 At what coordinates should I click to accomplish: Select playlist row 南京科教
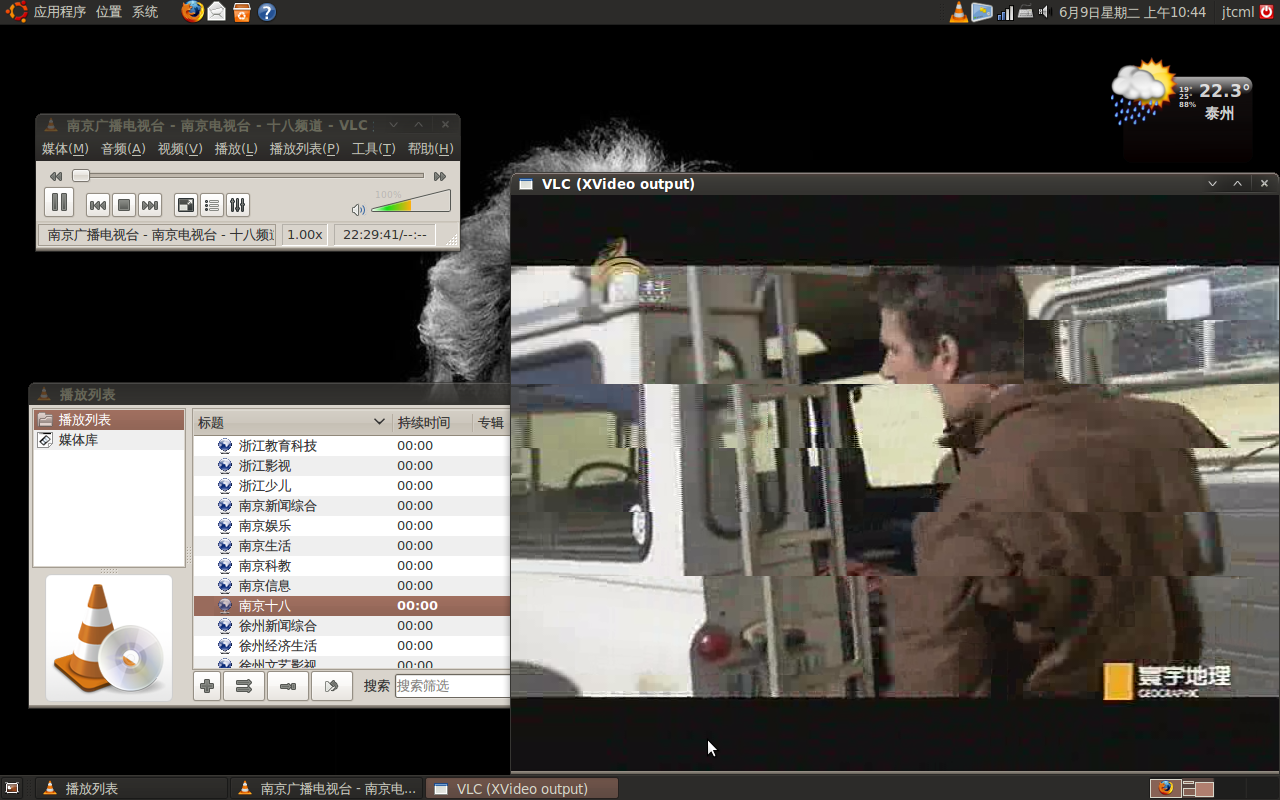pyautogui.click(x=351, y=566)
